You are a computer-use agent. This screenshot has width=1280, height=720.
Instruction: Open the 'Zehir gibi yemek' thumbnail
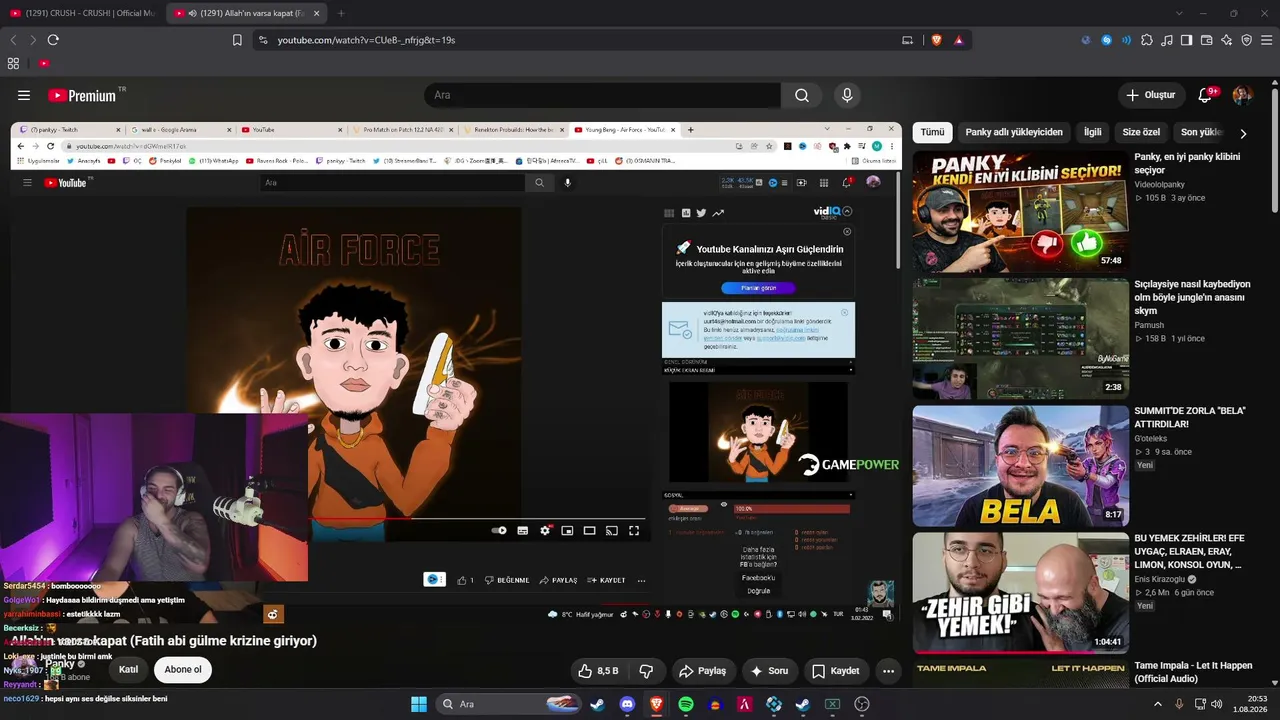(x=1020, y=592)
